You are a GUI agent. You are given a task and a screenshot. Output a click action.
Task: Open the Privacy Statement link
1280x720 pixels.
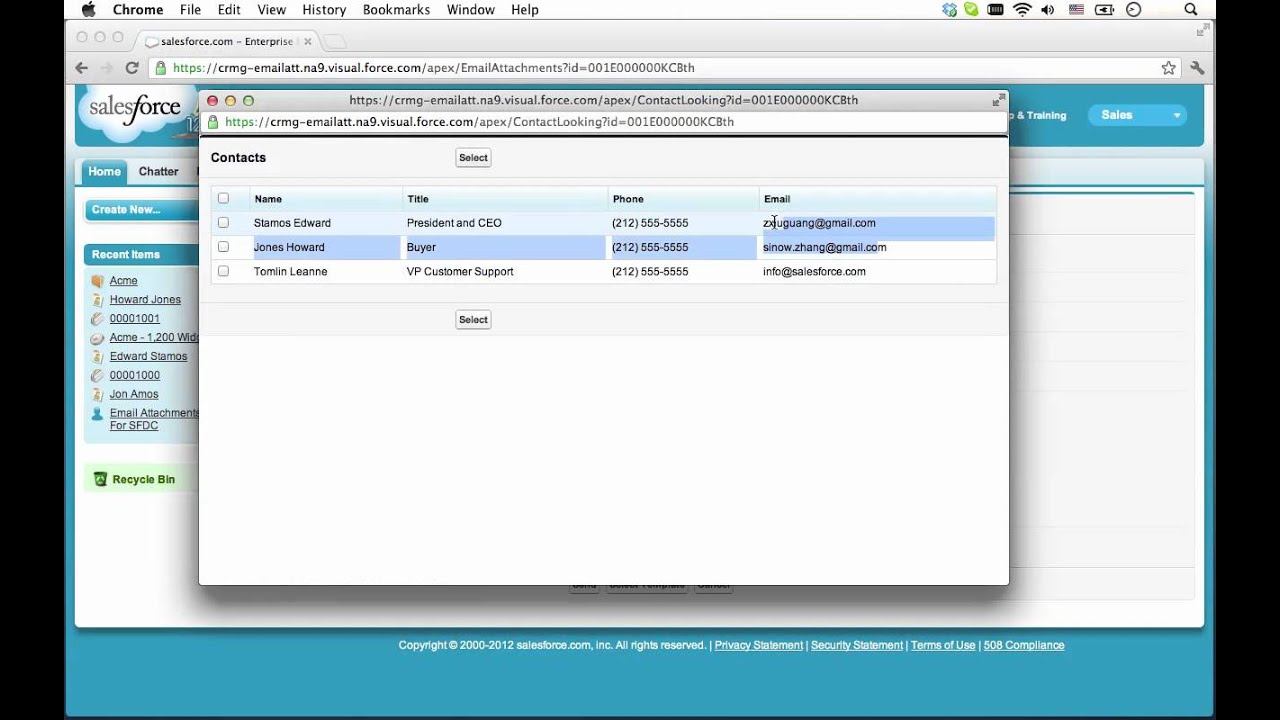click(758, 646)
